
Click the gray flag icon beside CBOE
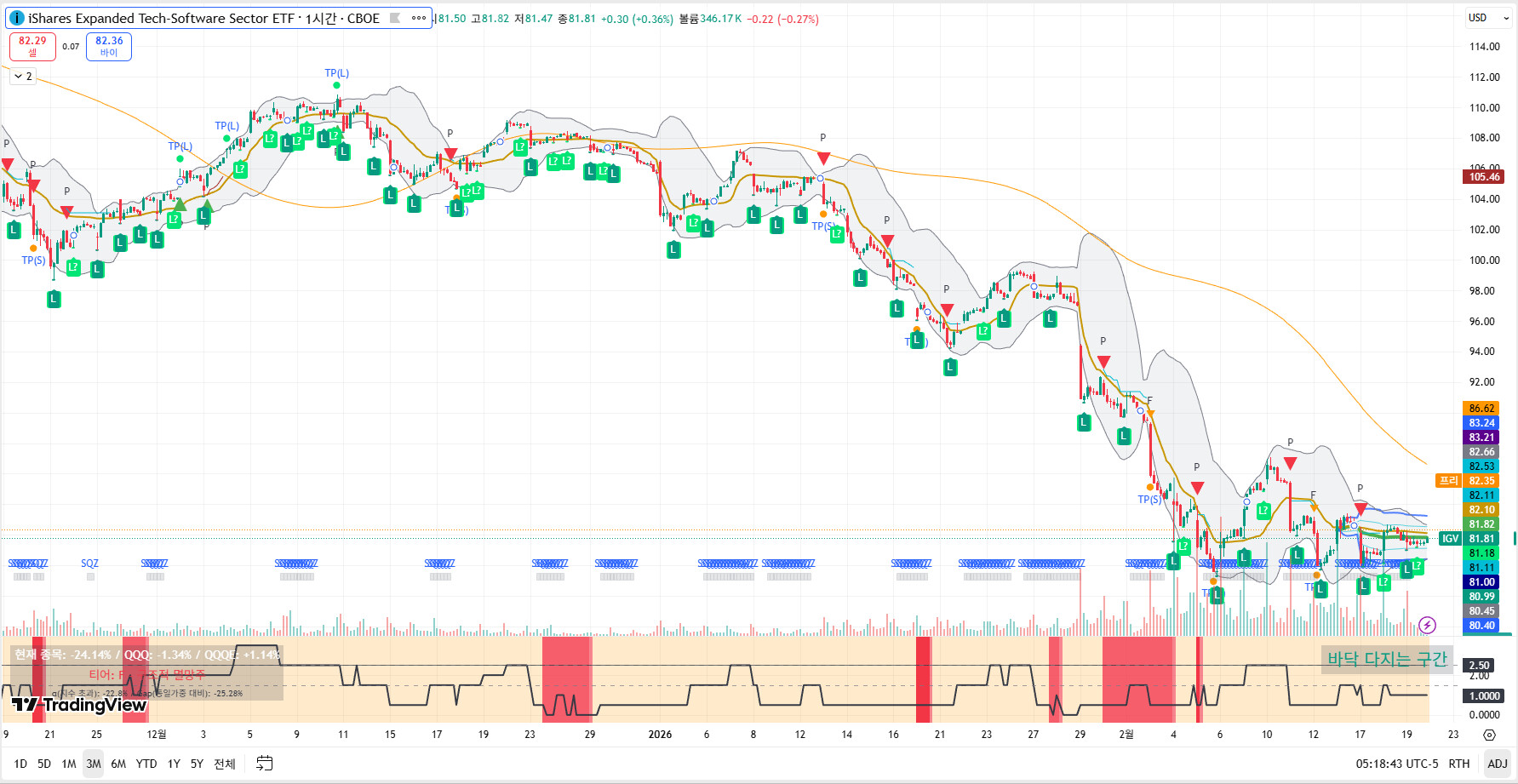395,18
